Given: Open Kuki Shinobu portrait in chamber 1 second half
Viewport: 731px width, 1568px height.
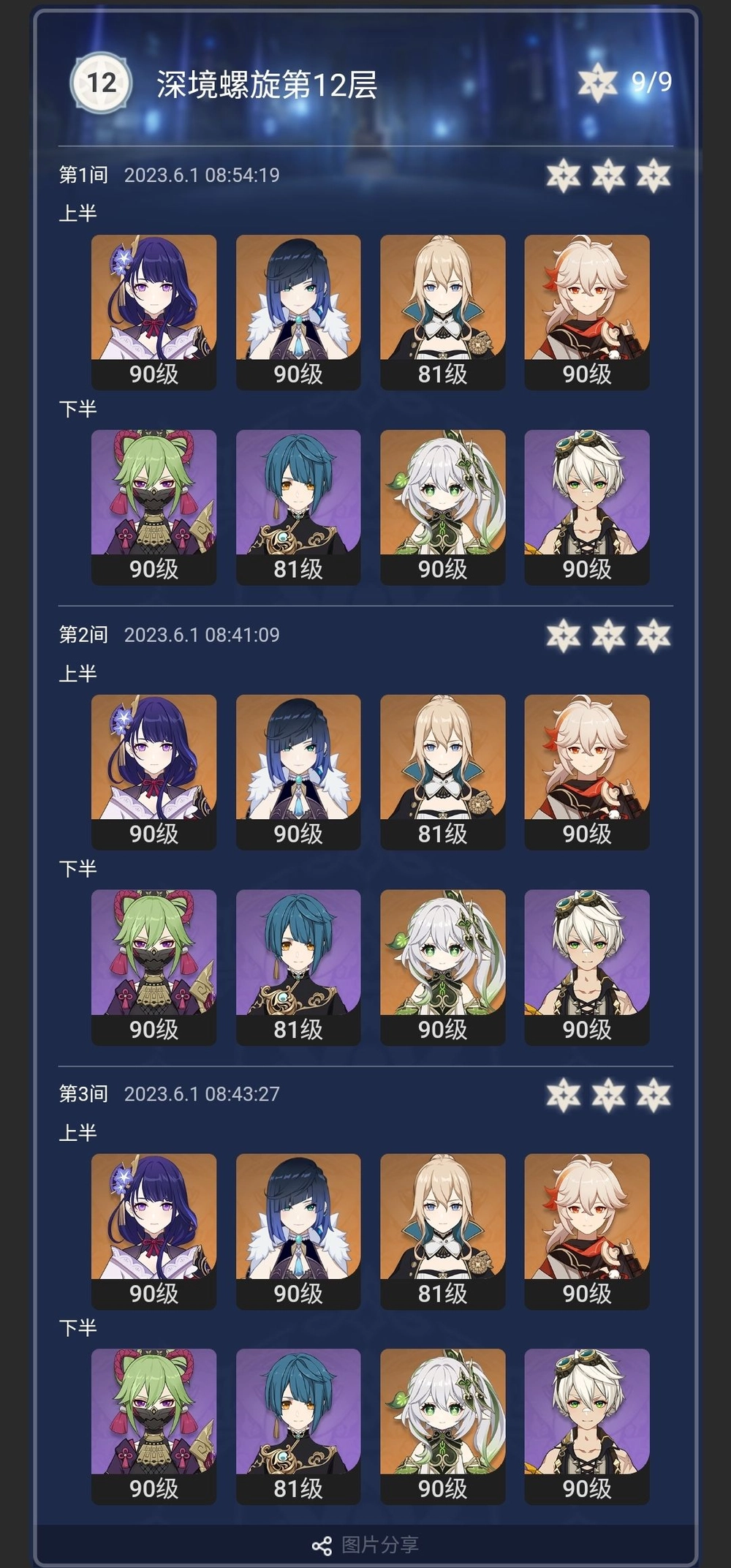Looking at the screenshot, I should (x=154, y=508).
